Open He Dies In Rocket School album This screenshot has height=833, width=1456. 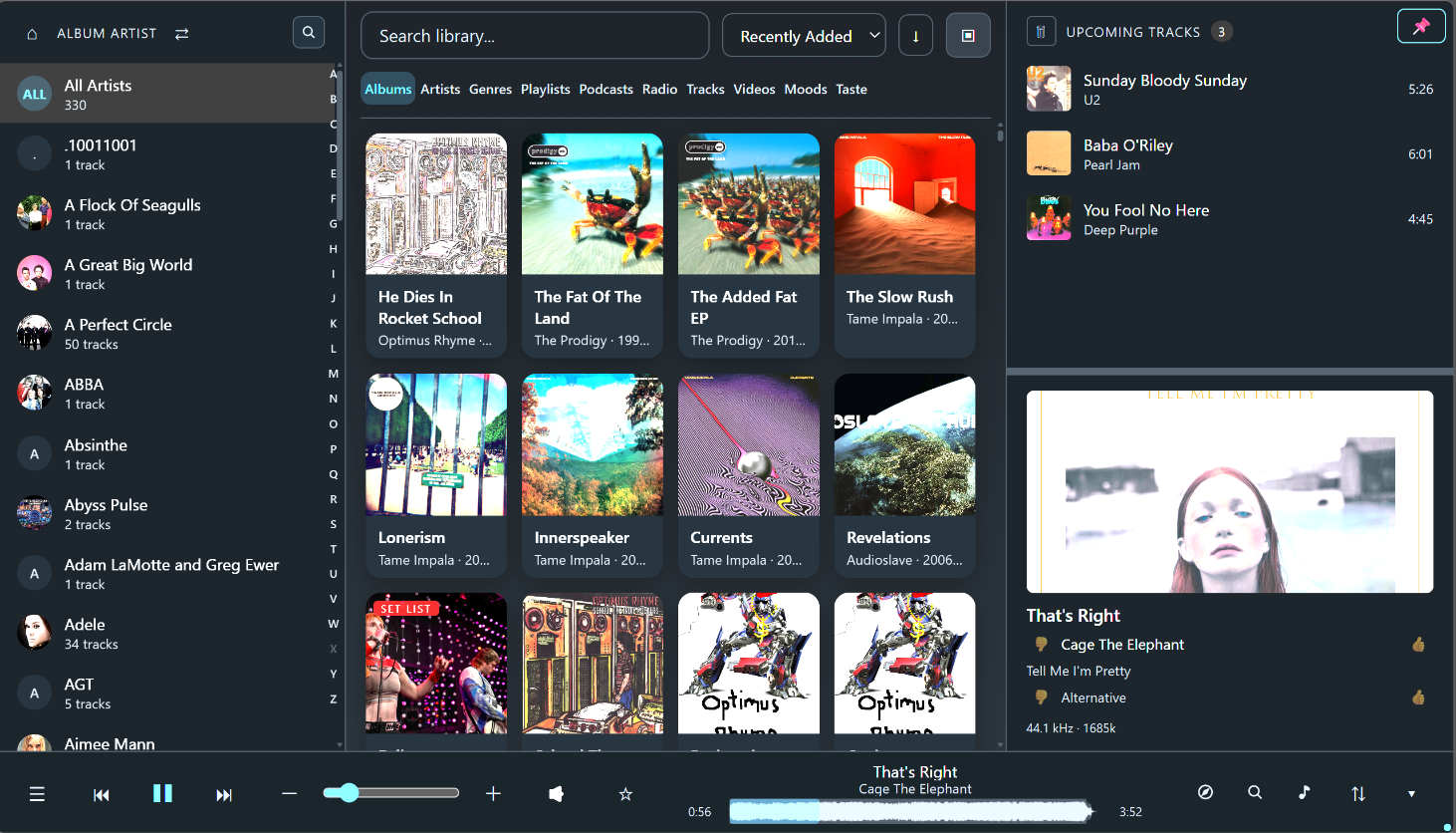(x=436, y=245)
